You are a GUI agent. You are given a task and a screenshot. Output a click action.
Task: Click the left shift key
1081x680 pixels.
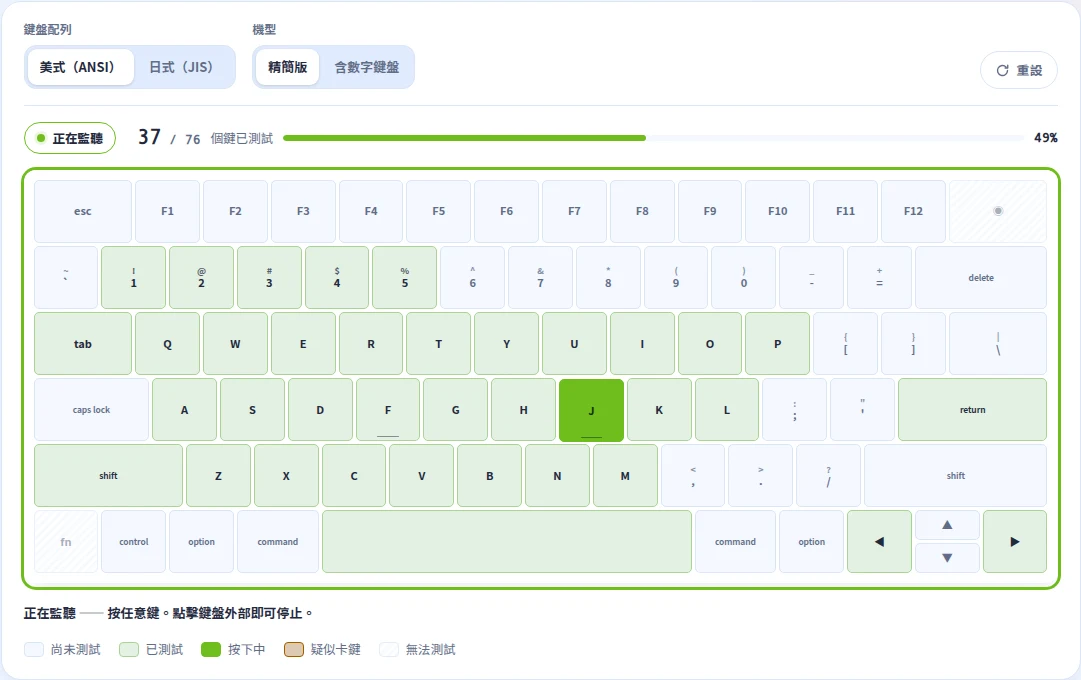pyautogui.click(x=108, y=475)
